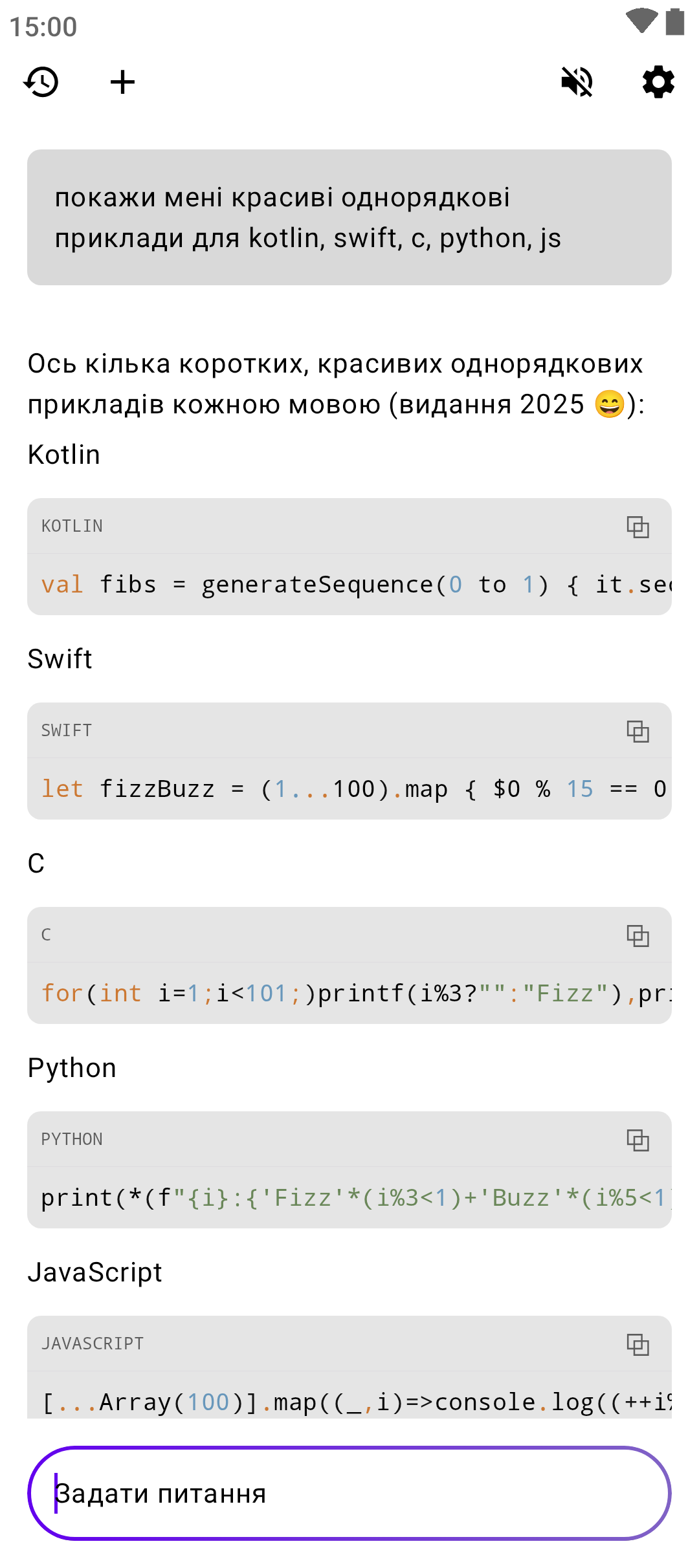Viewport: 699px width, 1568px height.
Task: Tap the Wi-Fi status bar icon
Action: [x=641, y=21]
